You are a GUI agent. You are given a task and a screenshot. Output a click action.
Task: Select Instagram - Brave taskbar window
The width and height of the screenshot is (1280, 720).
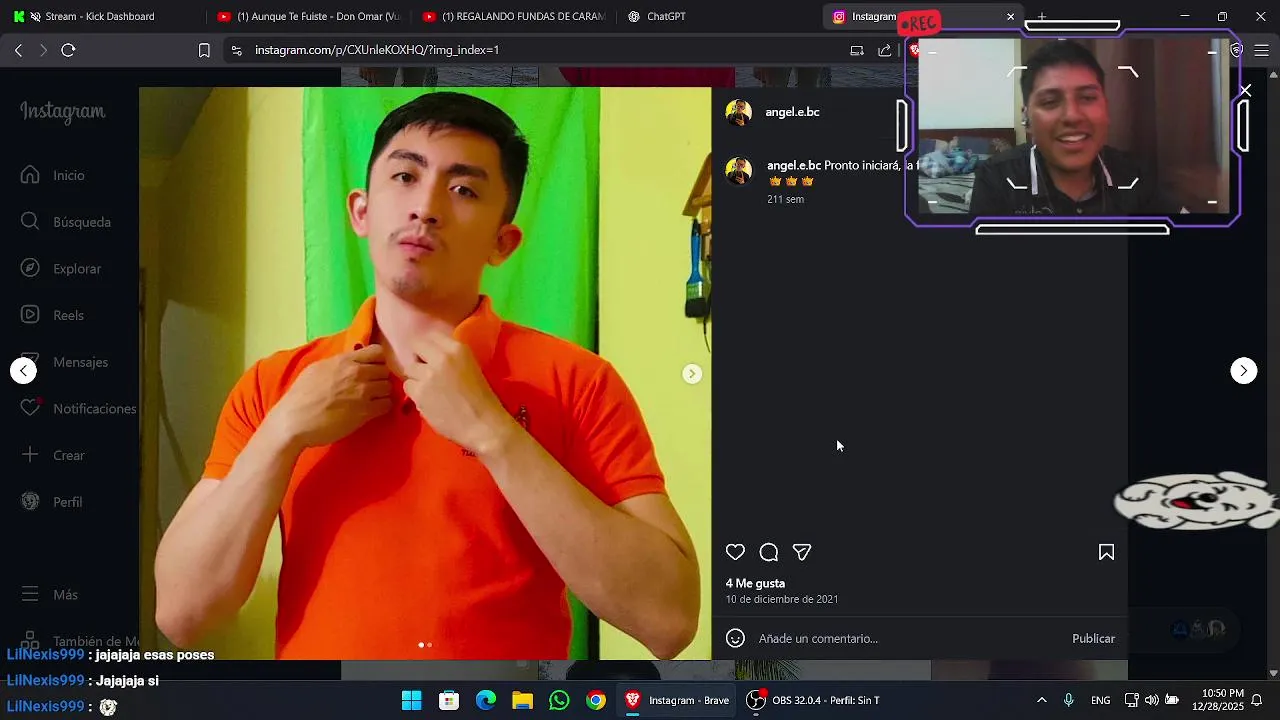pyautogui.click(x=677, y=700)
